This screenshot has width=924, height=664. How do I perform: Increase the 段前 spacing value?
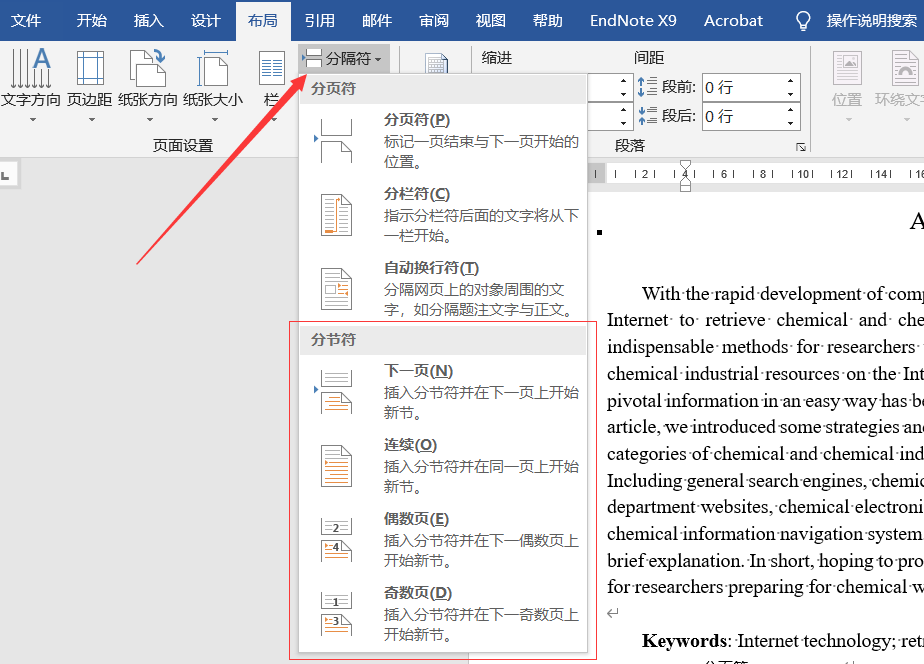791,81
